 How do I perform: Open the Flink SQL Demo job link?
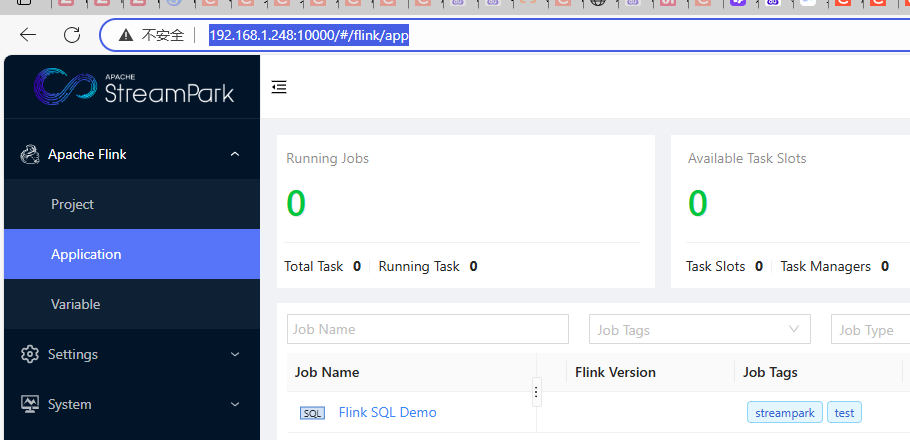click(388, 412)
